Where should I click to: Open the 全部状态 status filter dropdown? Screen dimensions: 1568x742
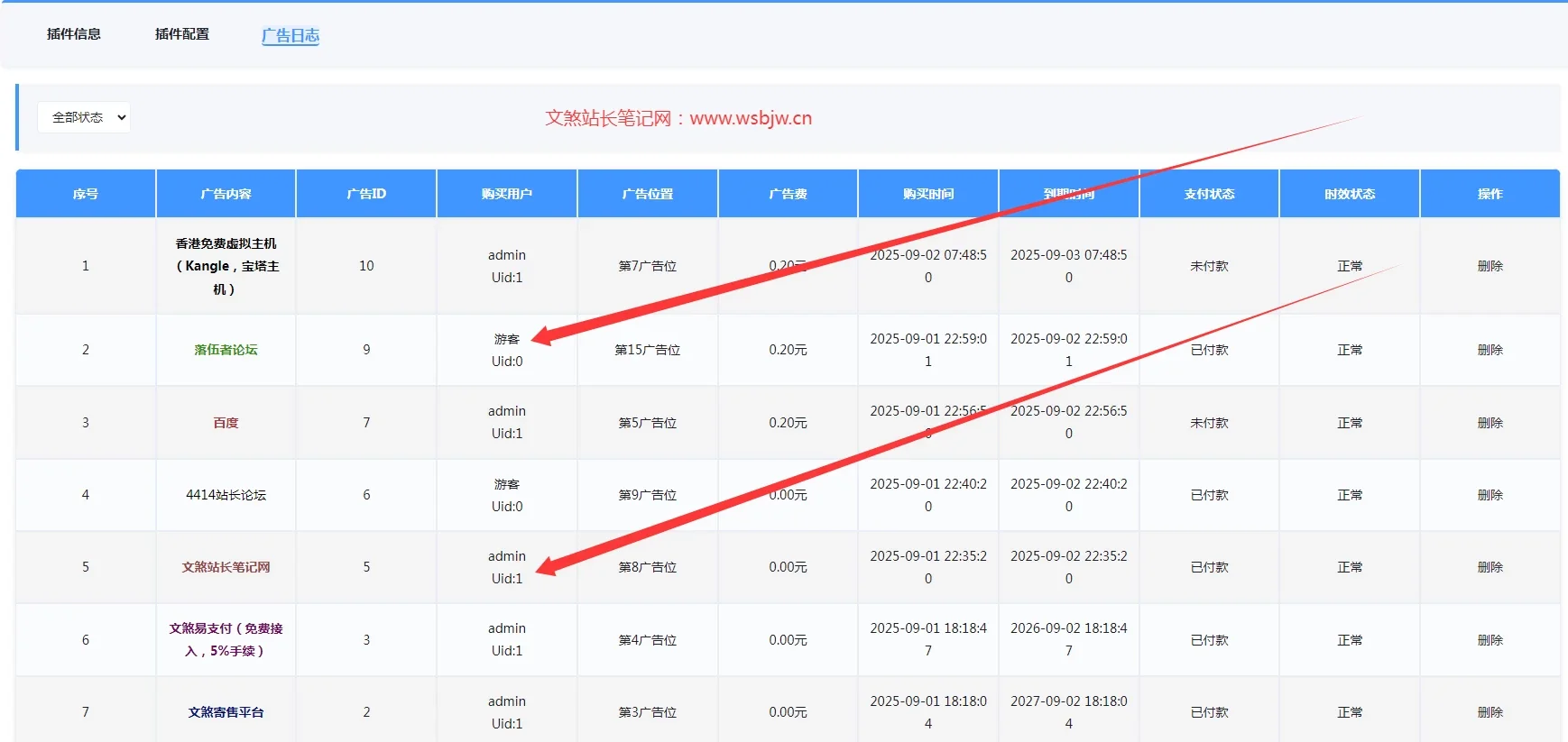[x=84, y=117]
